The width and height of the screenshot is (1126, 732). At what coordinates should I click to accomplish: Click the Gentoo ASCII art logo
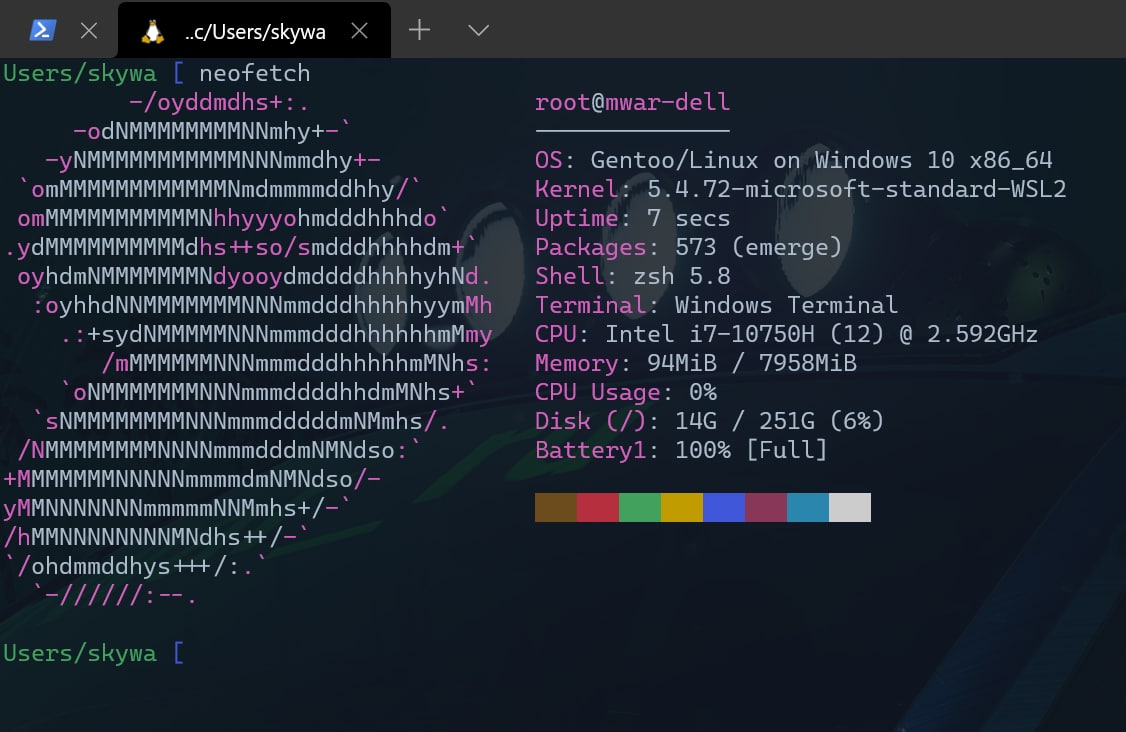[x=248, y=348]
